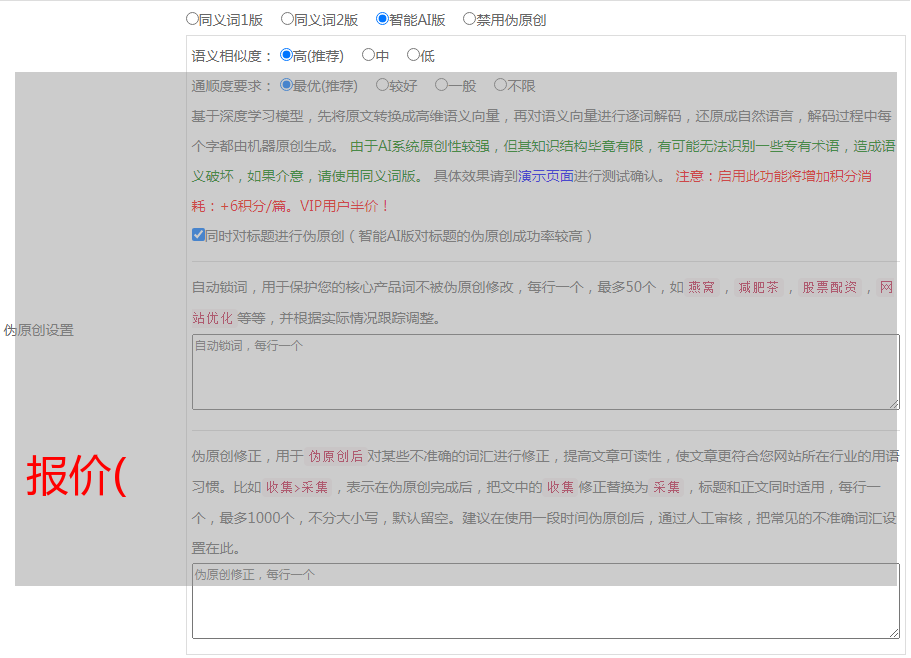
Task: Set 语义相似度 to 中
Action: [x=368, y=56]
